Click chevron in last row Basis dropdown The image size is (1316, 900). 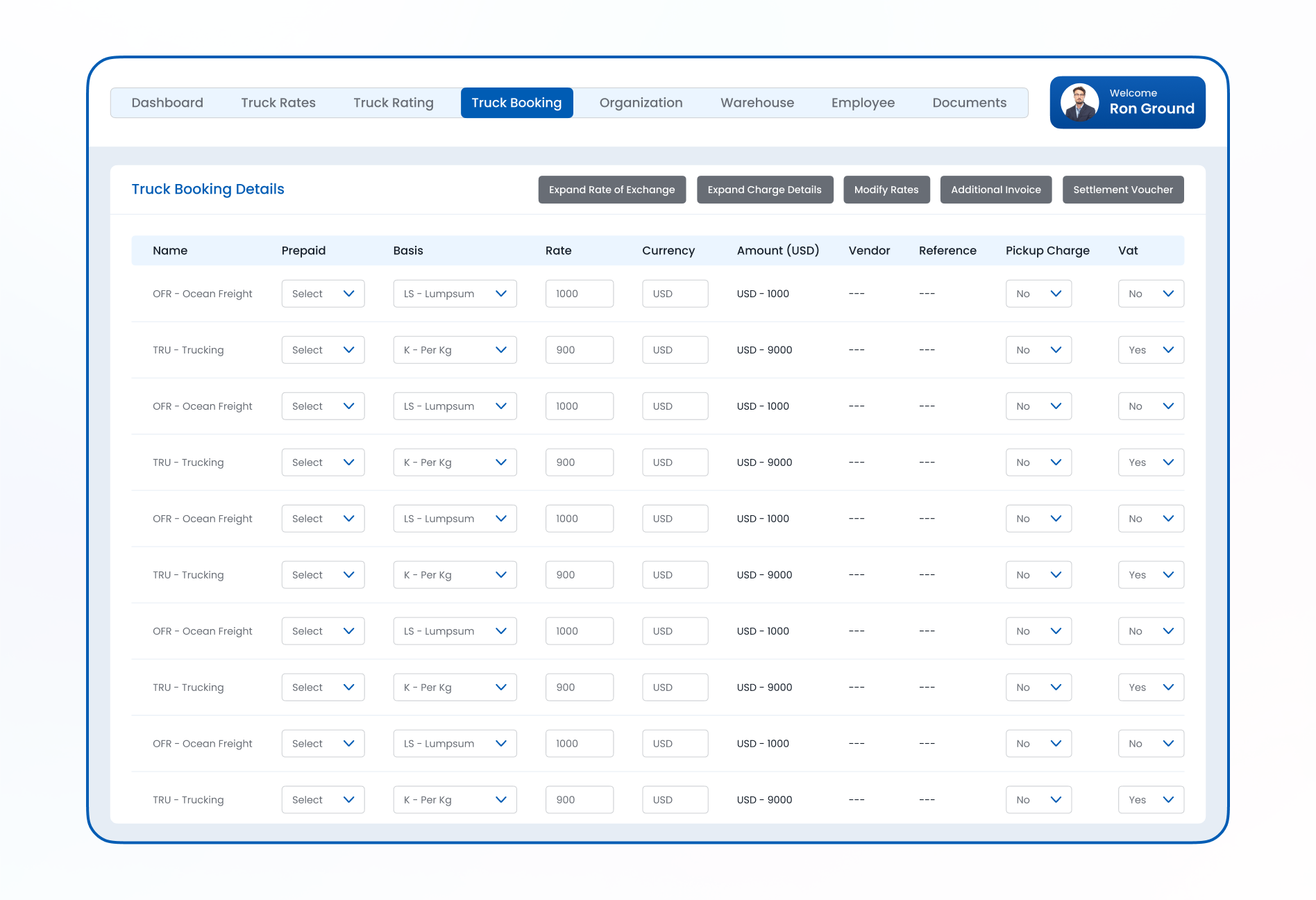[x=500, y=800]
